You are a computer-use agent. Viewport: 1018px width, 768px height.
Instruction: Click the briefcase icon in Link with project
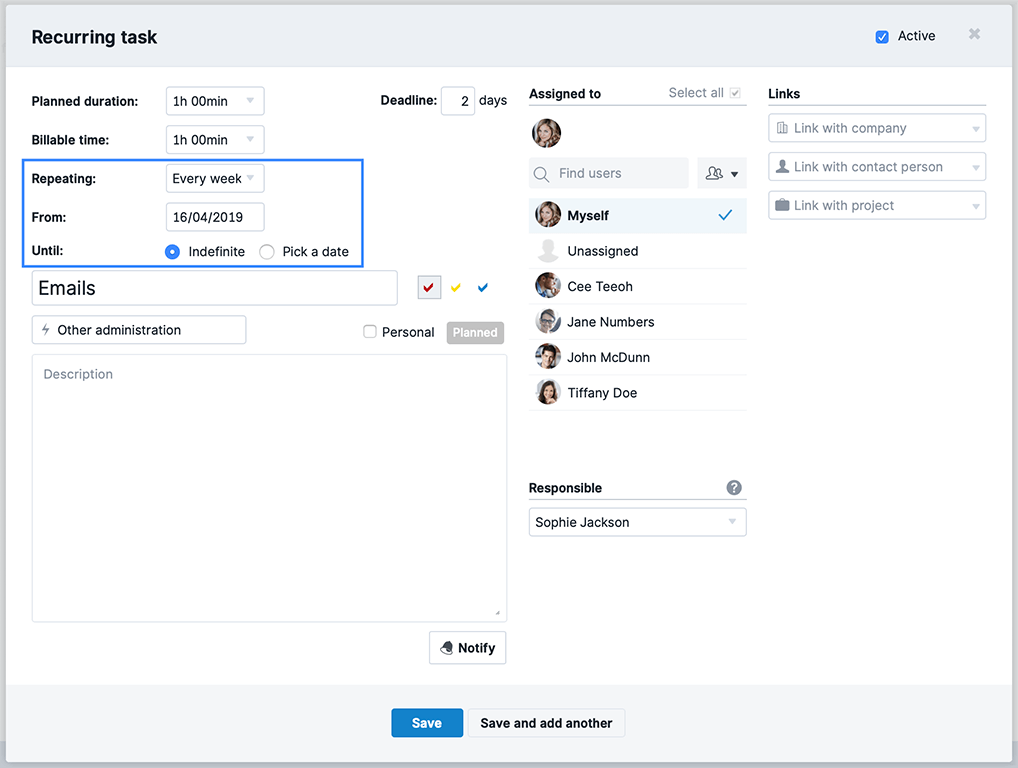pyautogui.click(x=782, y=205)
